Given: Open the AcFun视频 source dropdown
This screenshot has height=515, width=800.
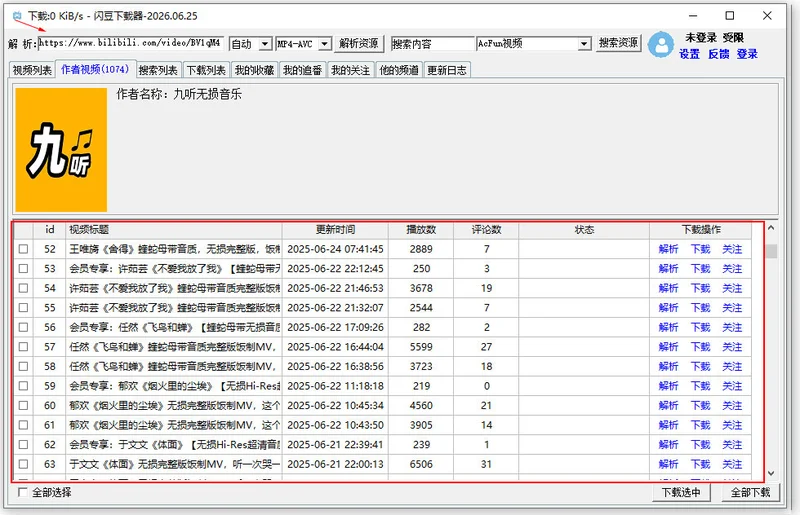Looking at the screenshot, I should (584, 44).
